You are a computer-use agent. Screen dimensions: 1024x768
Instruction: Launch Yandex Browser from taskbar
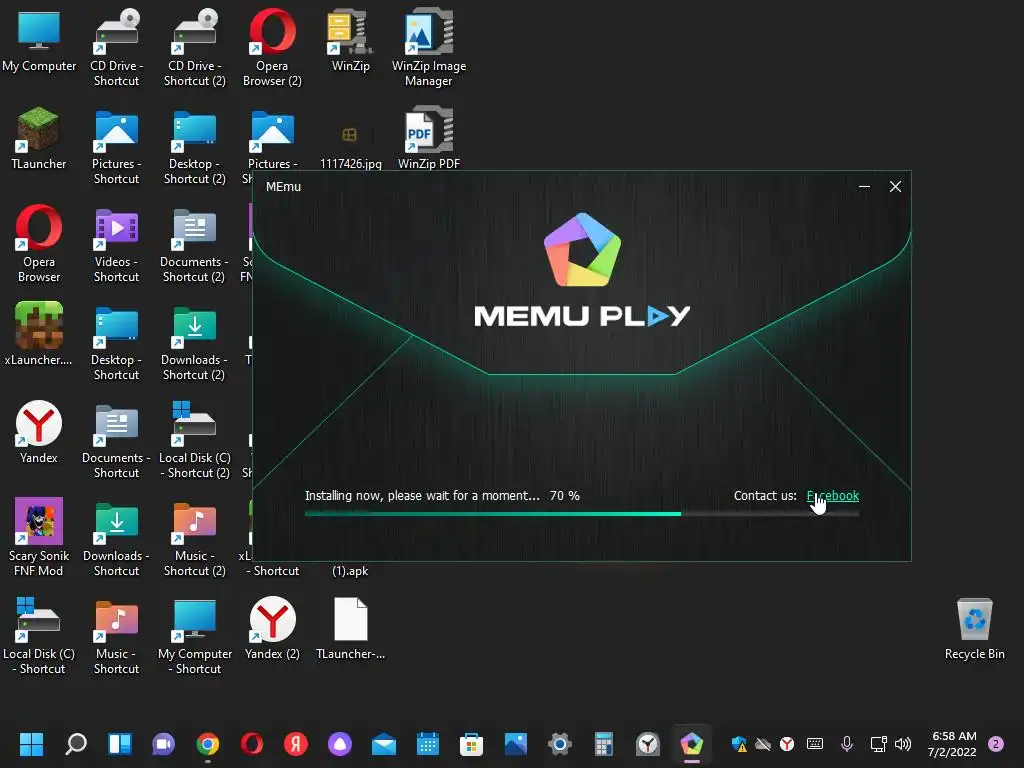(x=296, y=744)
